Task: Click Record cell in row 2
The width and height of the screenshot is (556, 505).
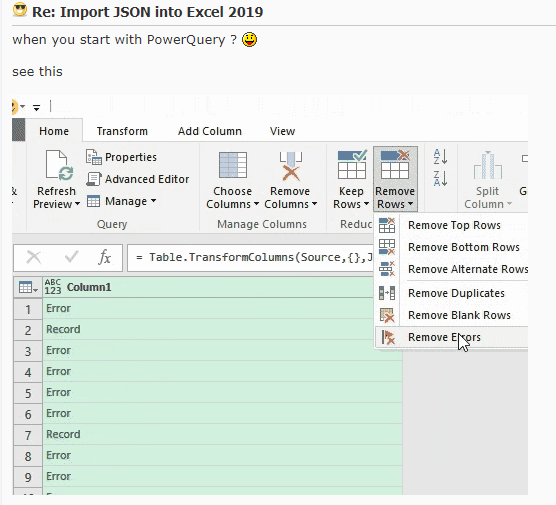Action: (223, 329)
